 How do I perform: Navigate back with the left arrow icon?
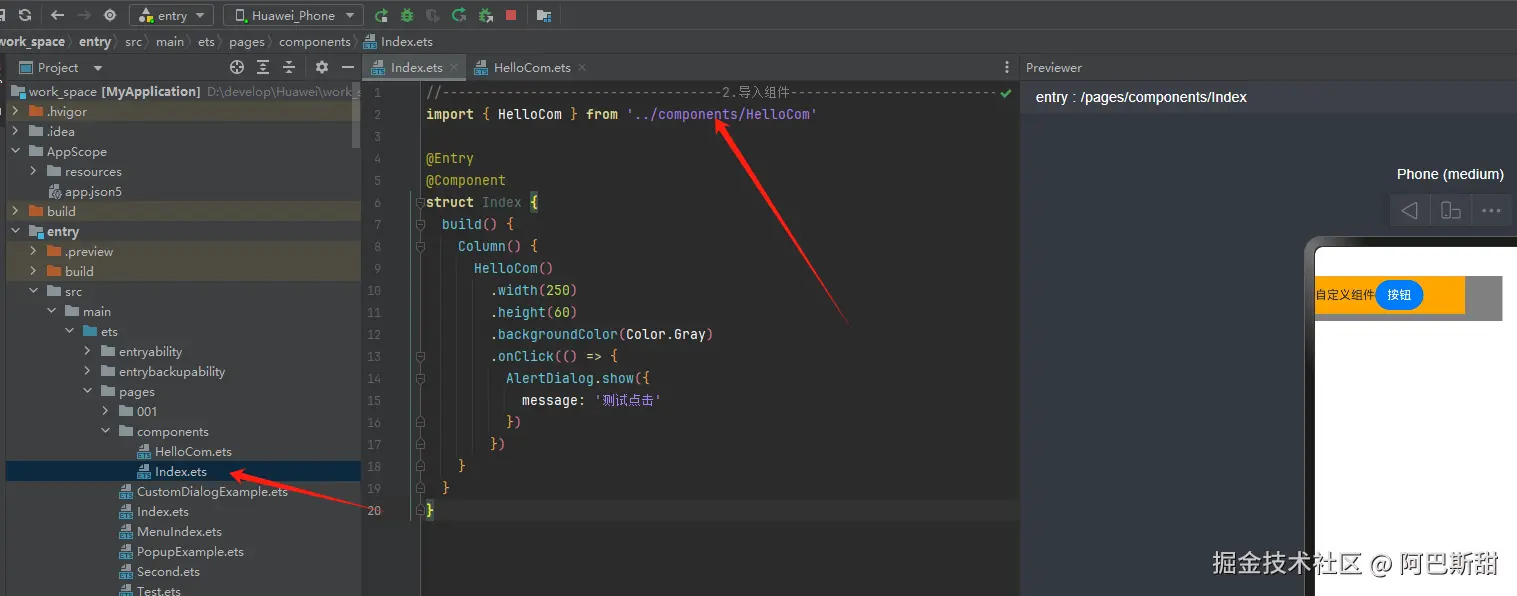57,15
